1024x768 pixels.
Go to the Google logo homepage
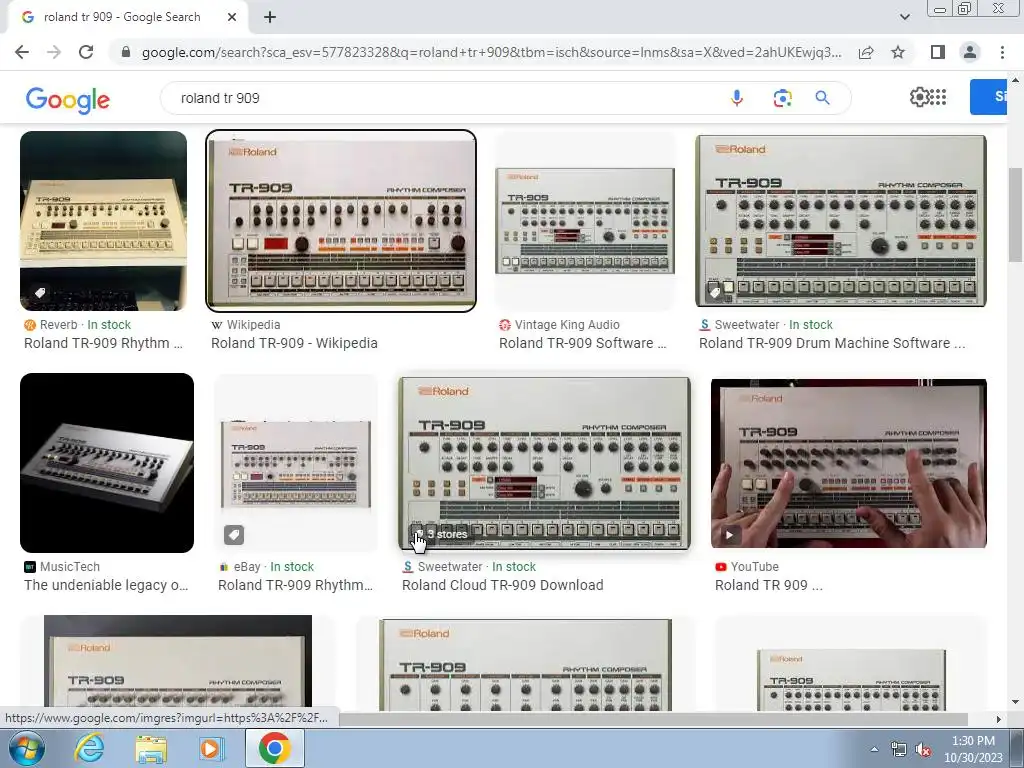tap(68, 99)
